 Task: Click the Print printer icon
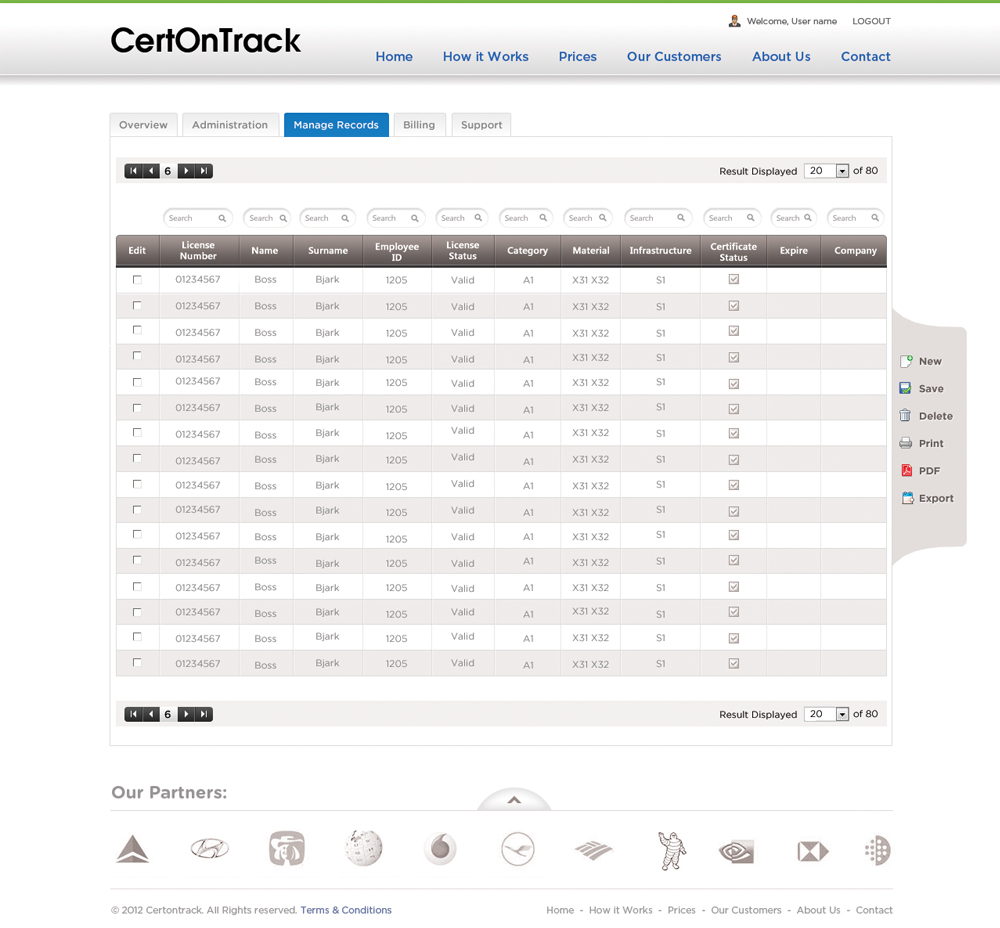(x=906, y=443)
